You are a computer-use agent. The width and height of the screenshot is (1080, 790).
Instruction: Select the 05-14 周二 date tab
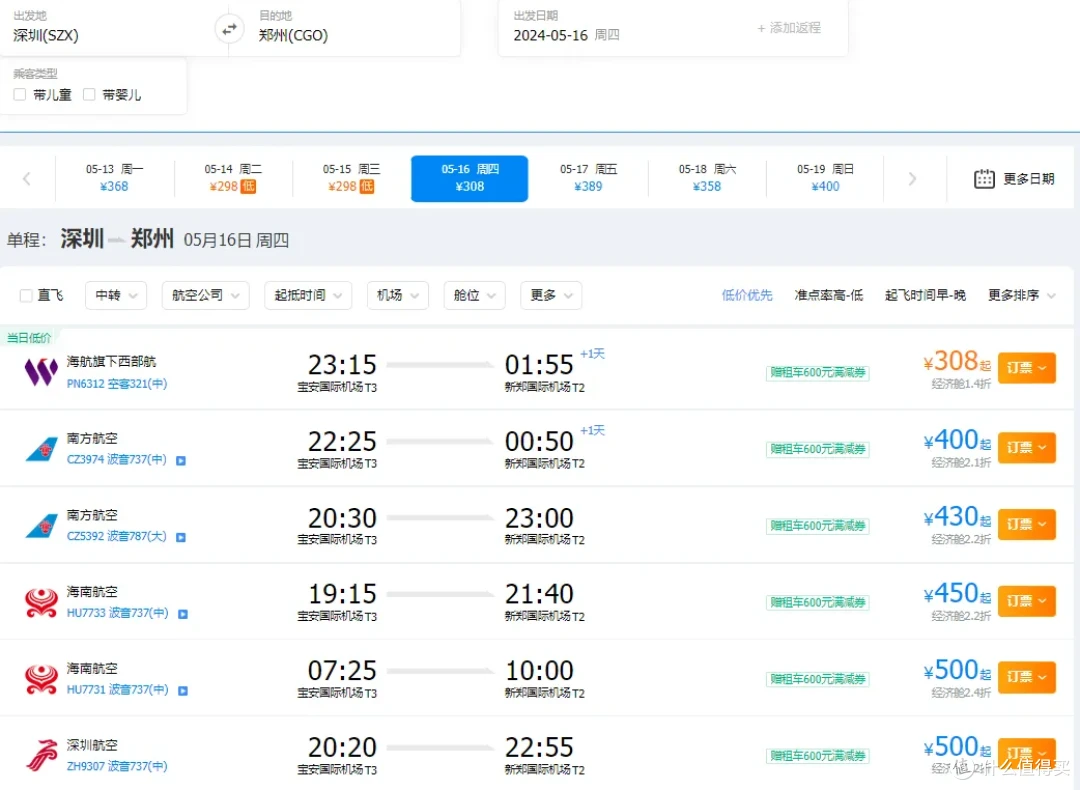point(233,178)
